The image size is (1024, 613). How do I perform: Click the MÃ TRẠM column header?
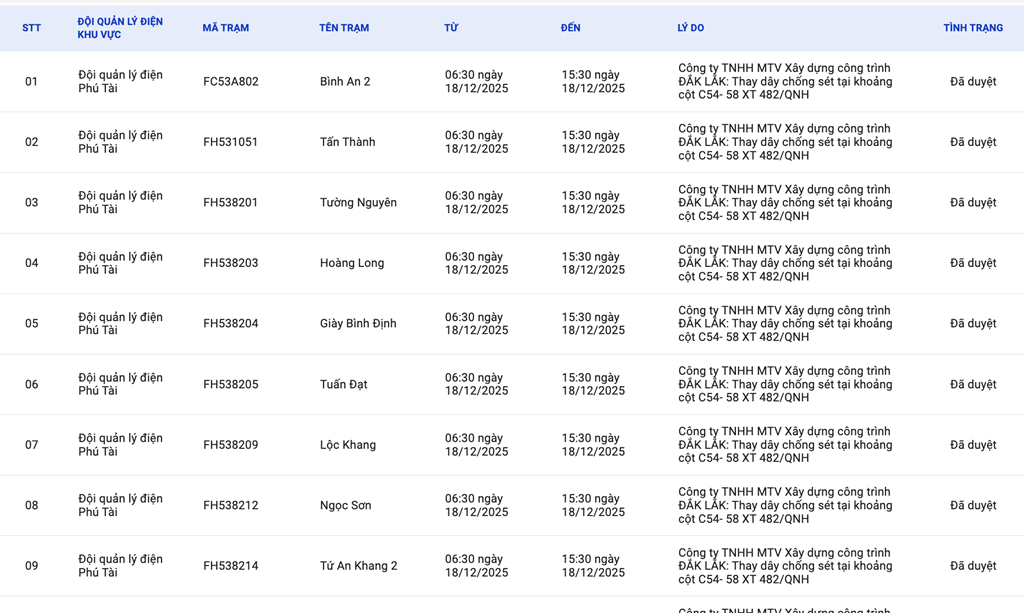tap(225, 28)
